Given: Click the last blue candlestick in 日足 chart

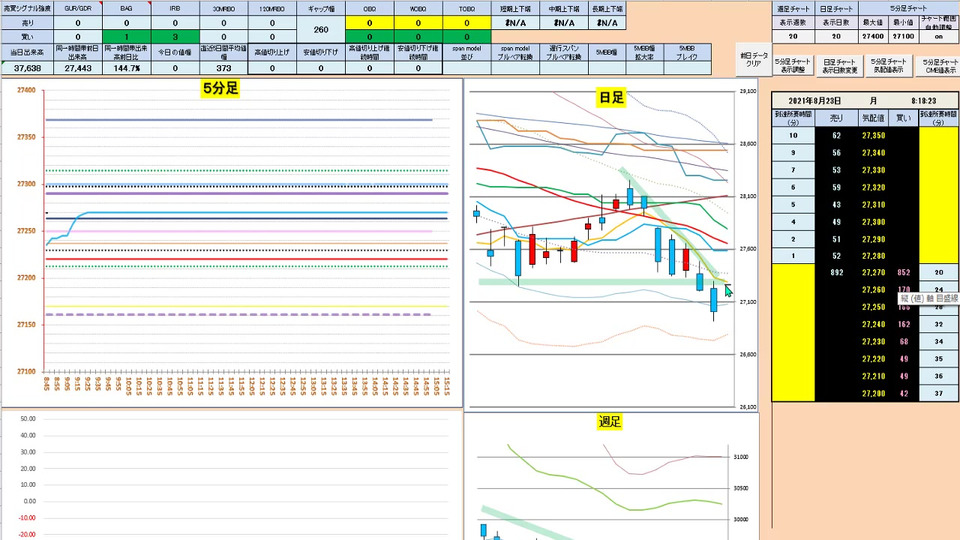Looking at the screenshot, I should click(713, 300).
